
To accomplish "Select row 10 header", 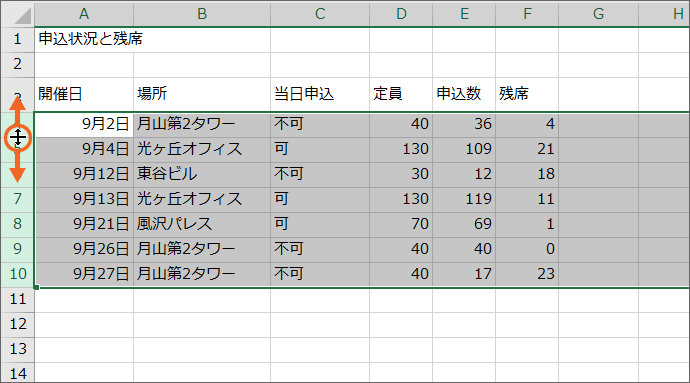I will pos(18,274).
